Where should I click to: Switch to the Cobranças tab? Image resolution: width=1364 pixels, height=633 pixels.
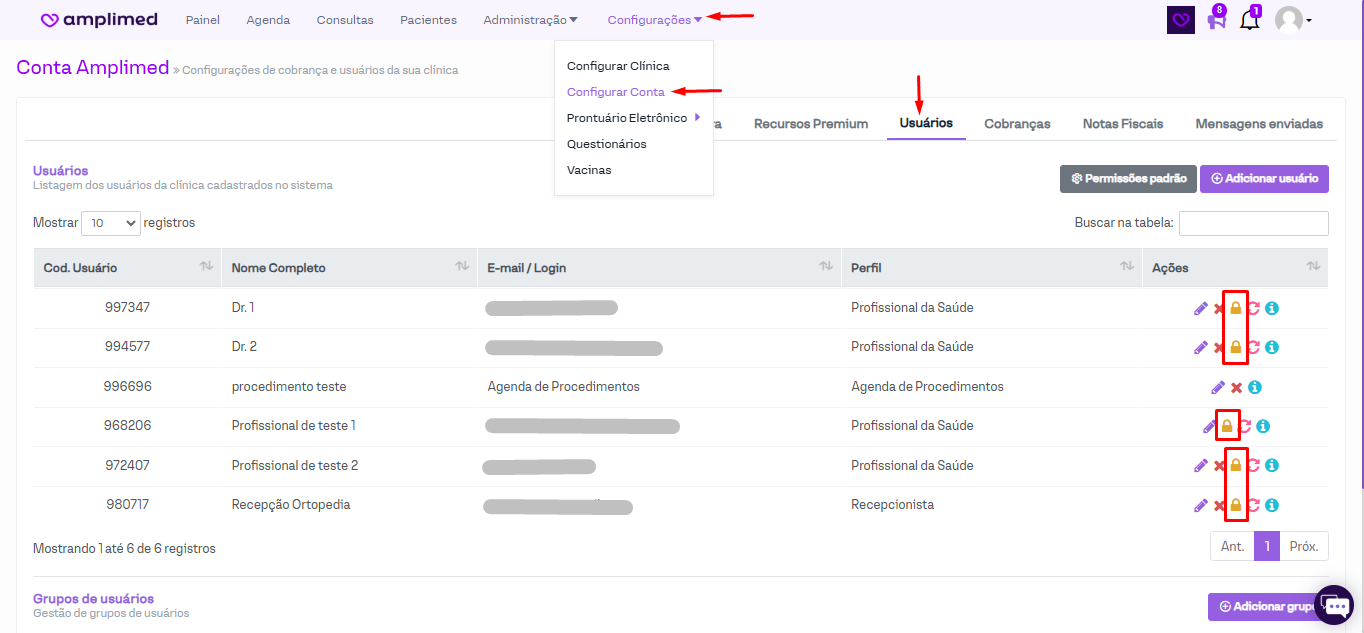(x=1017, y=124)
